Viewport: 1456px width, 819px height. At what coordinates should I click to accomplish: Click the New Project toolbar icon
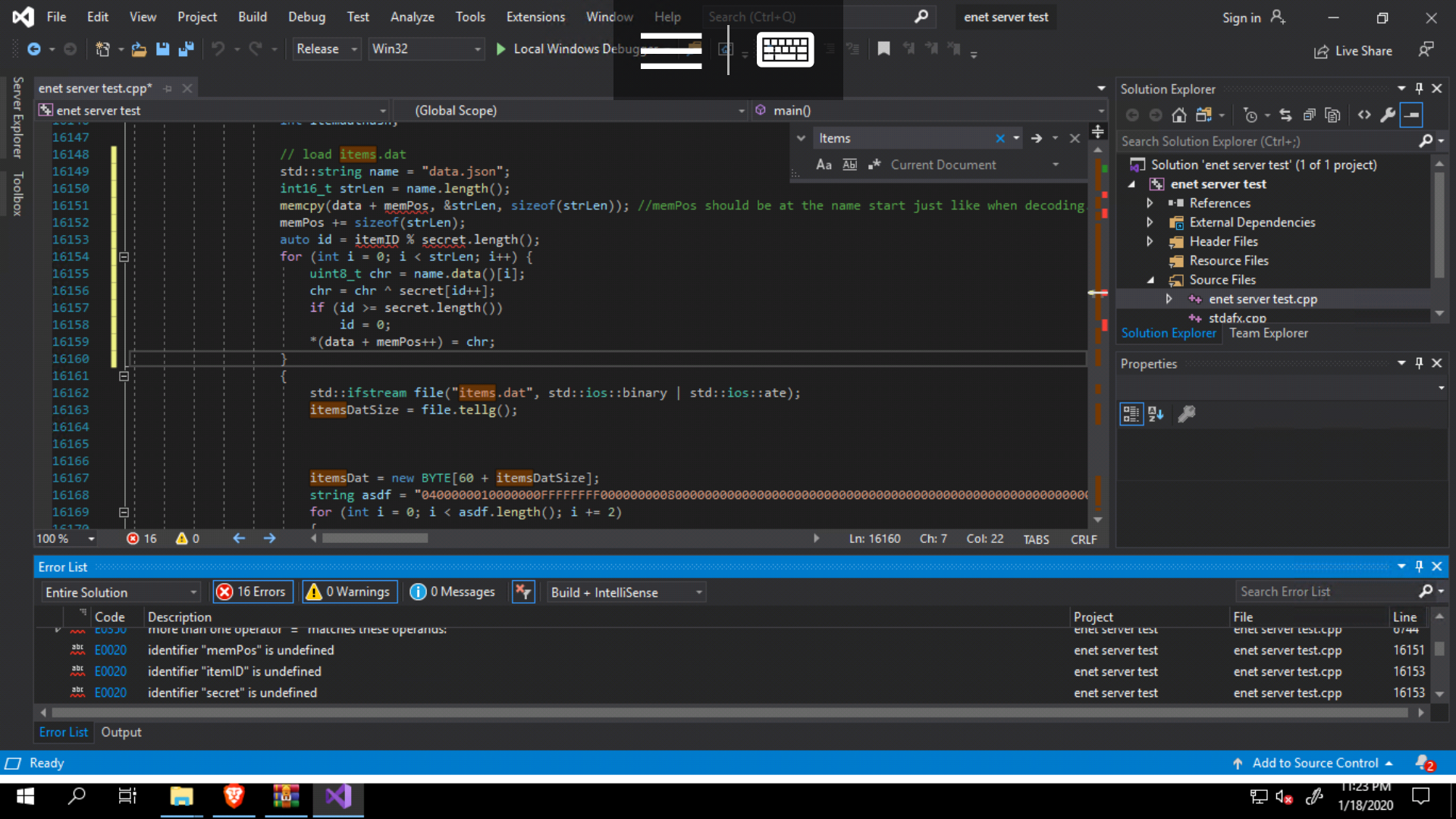click(102, 49)
